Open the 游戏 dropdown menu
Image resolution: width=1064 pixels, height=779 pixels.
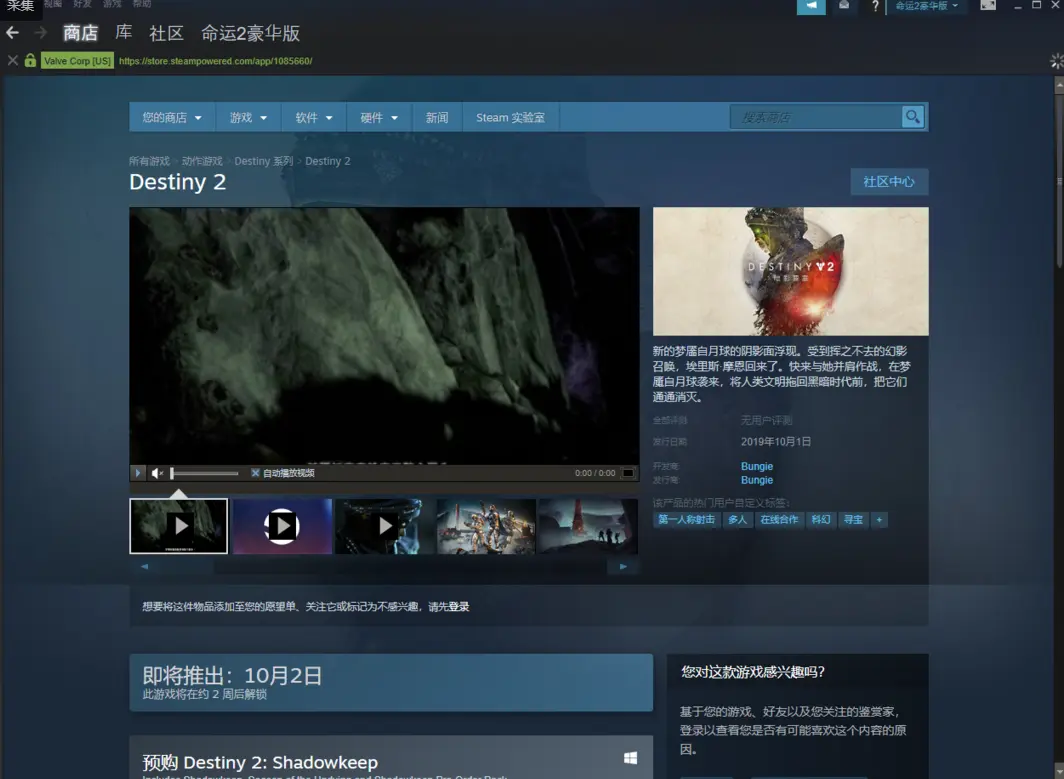[248, 117]
